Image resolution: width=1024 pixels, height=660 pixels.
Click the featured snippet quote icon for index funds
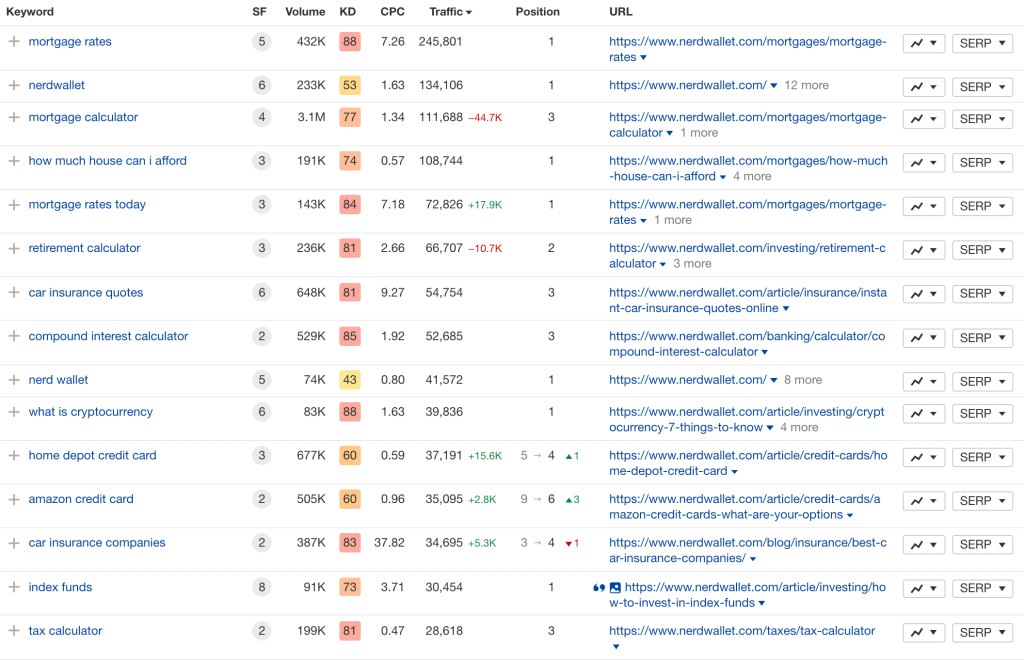599,588
